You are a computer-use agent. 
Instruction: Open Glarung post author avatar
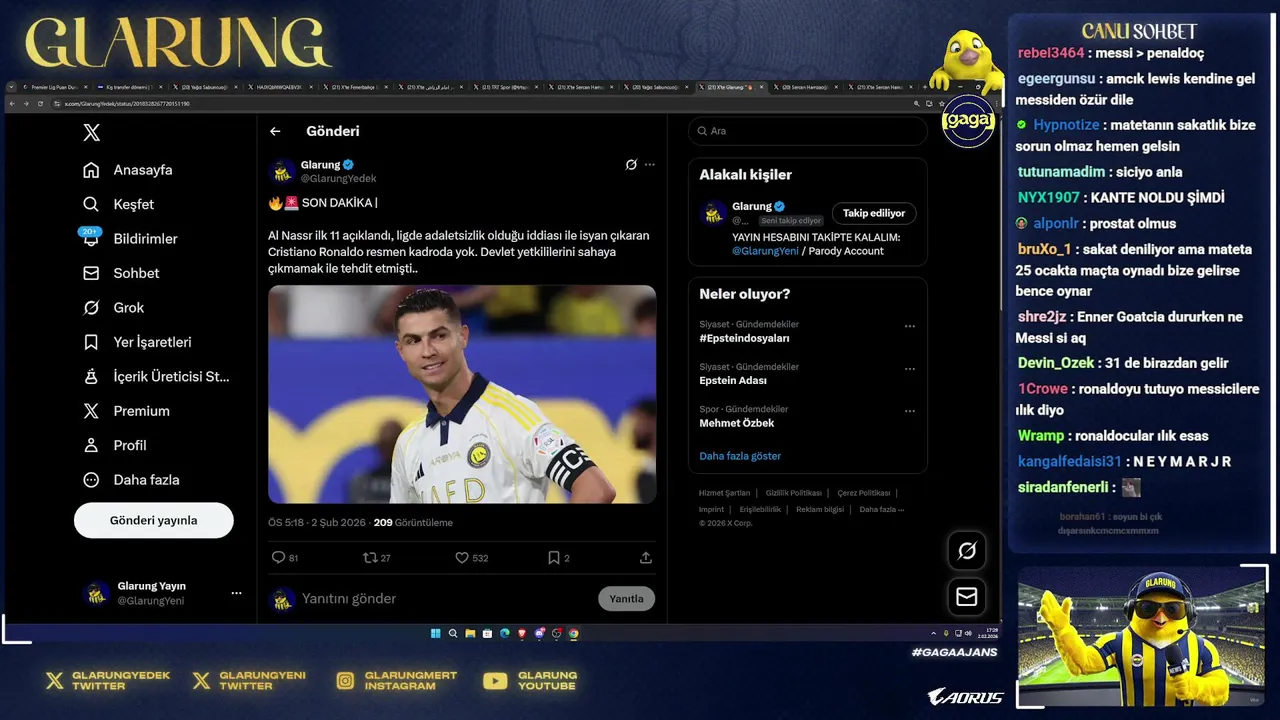[282, 171]
